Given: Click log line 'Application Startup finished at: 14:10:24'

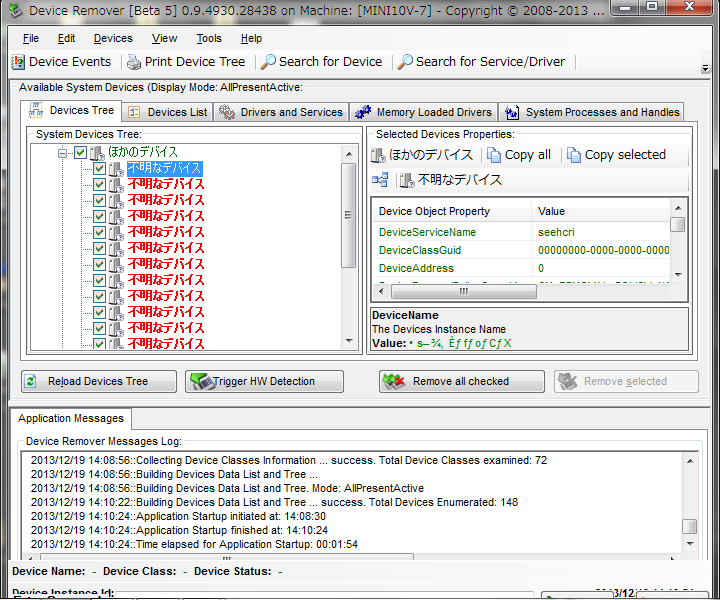Looking at the screenshot, I should (x=179, y=530).
